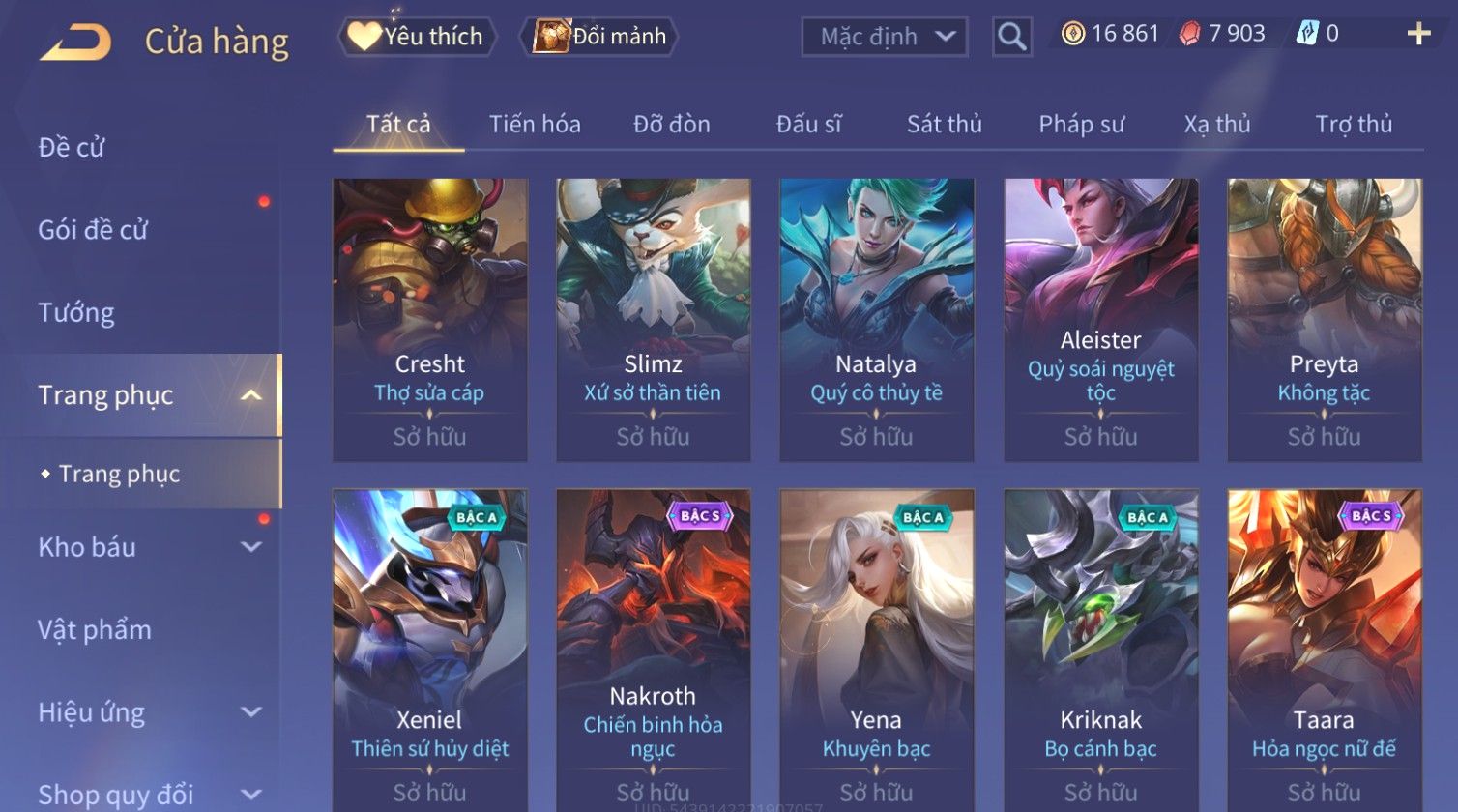Expand the Kho báu sidebar section
Image resolution: width=1458 pixels, height=812 pixels.
coord(251,547)
